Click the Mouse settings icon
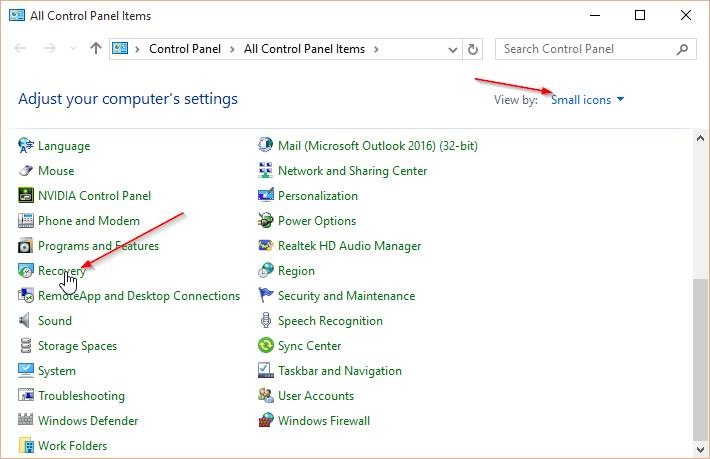The image size is (710, 459). click(x=26, y=171)
